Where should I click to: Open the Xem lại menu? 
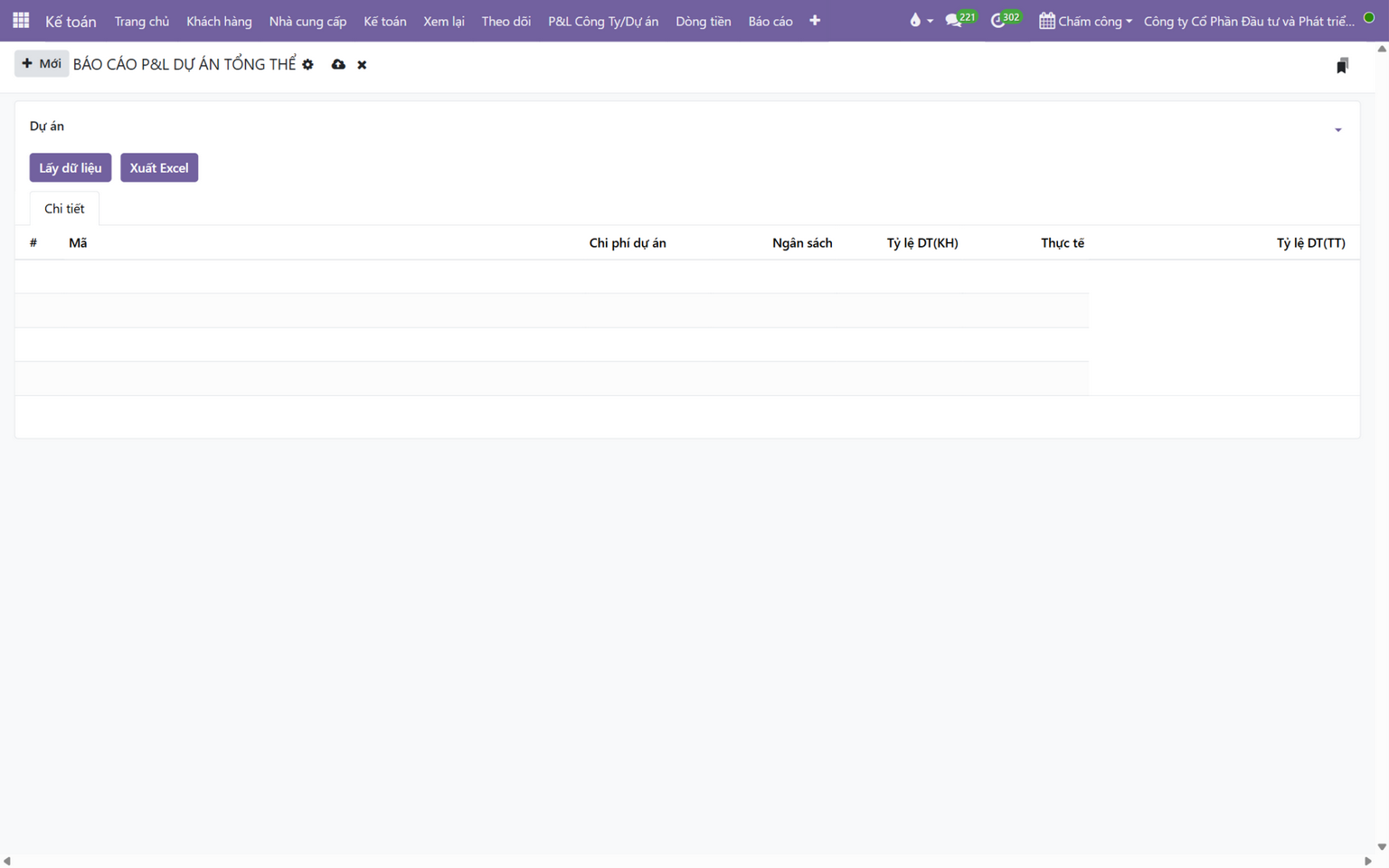coord(444,21)
